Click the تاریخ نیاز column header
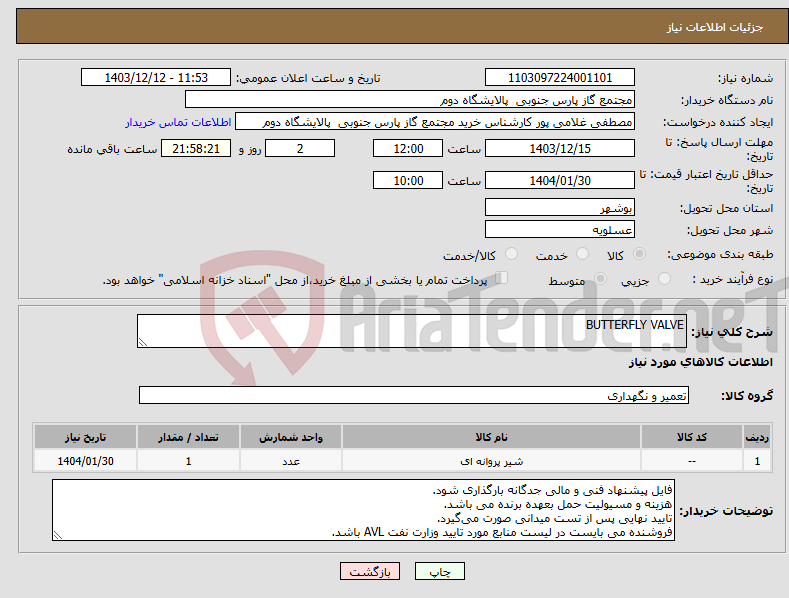Screen dimensions: 789x598 point(85,437)
